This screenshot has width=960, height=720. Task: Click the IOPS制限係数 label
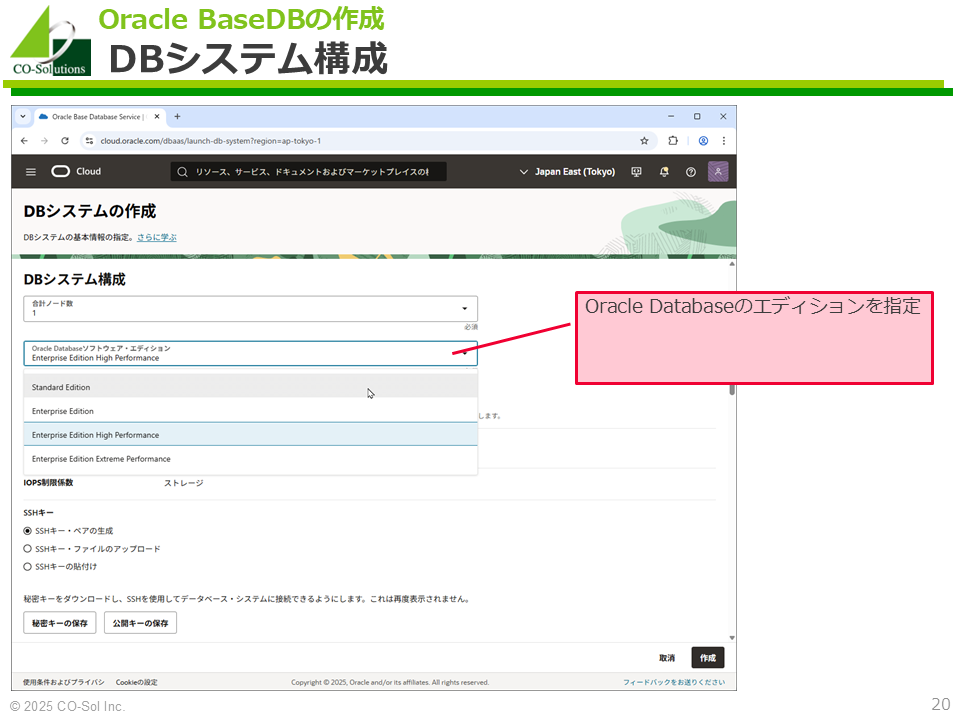tap(48, 482)
